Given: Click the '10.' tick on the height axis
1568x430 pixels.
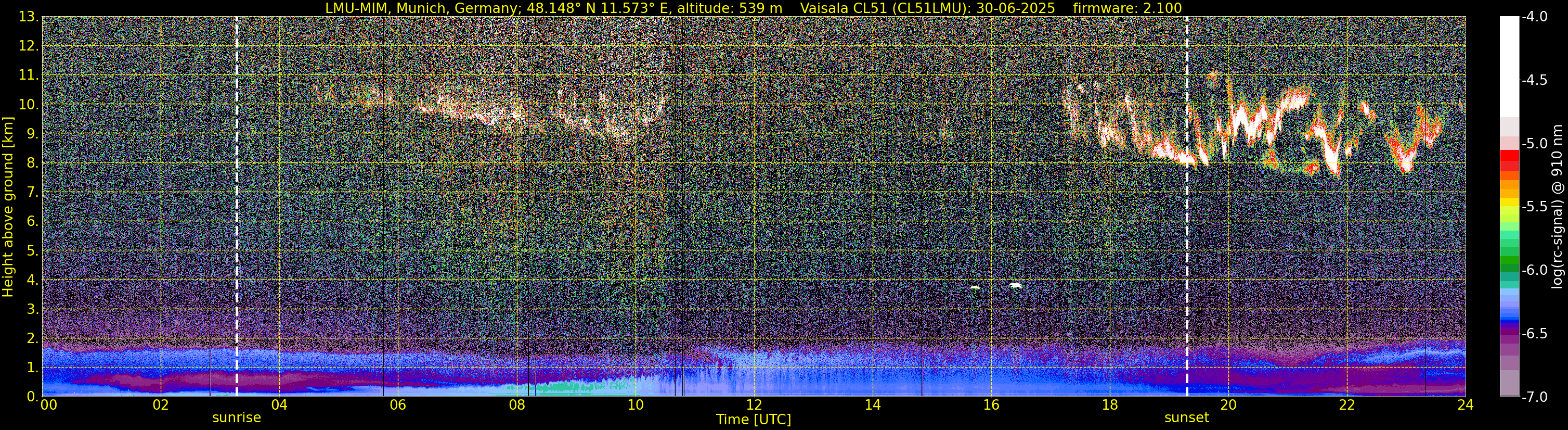Looking at the screenshot, I should pyautogui.click(x=29, y=105).
